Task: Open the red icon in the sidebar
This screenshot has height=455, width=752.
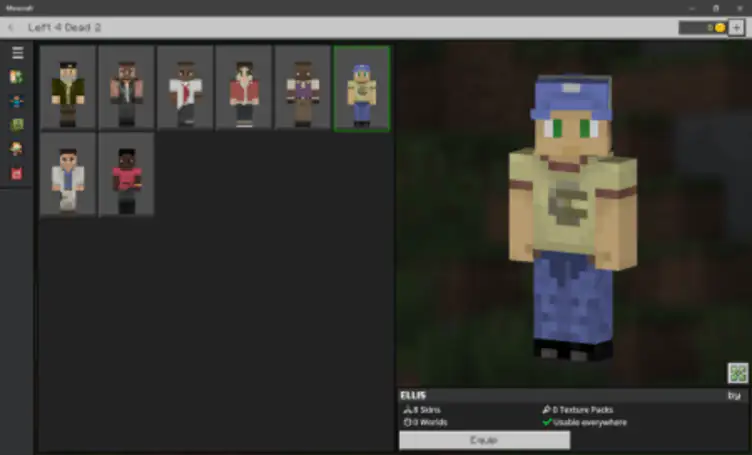Action: pos(16,174)
